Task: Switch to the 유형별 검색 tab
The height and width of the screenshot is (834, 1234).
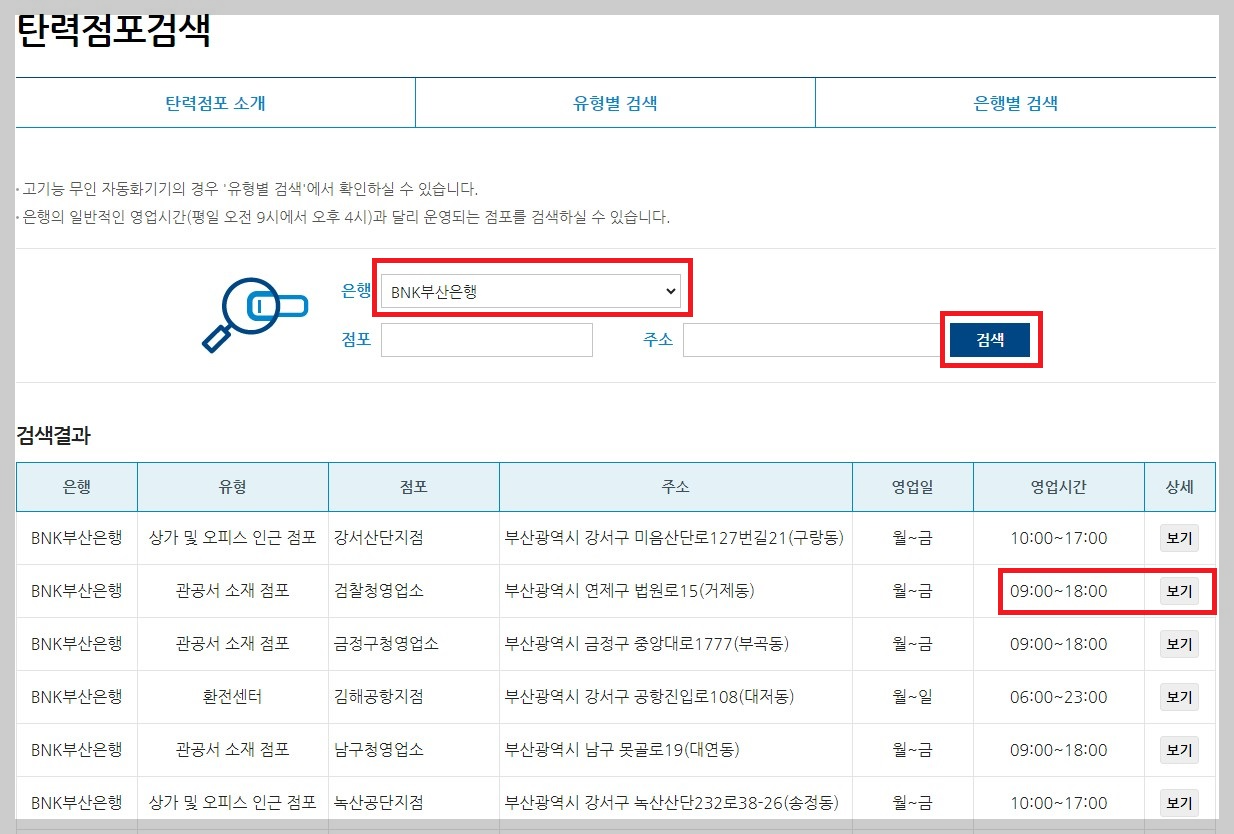Action: (615, 102)
